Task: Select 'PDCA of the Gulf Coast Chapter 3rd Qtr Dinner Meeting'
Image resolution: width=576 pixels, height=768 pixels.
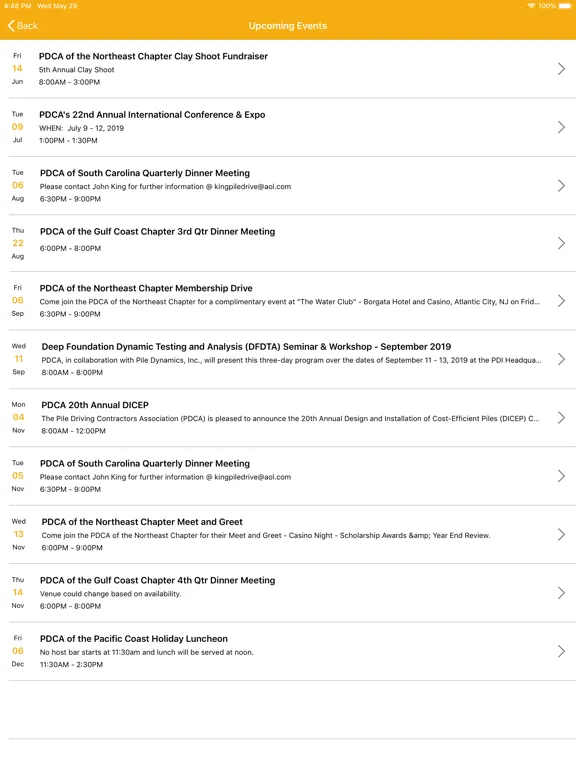Action: click(x=157, y=231)
